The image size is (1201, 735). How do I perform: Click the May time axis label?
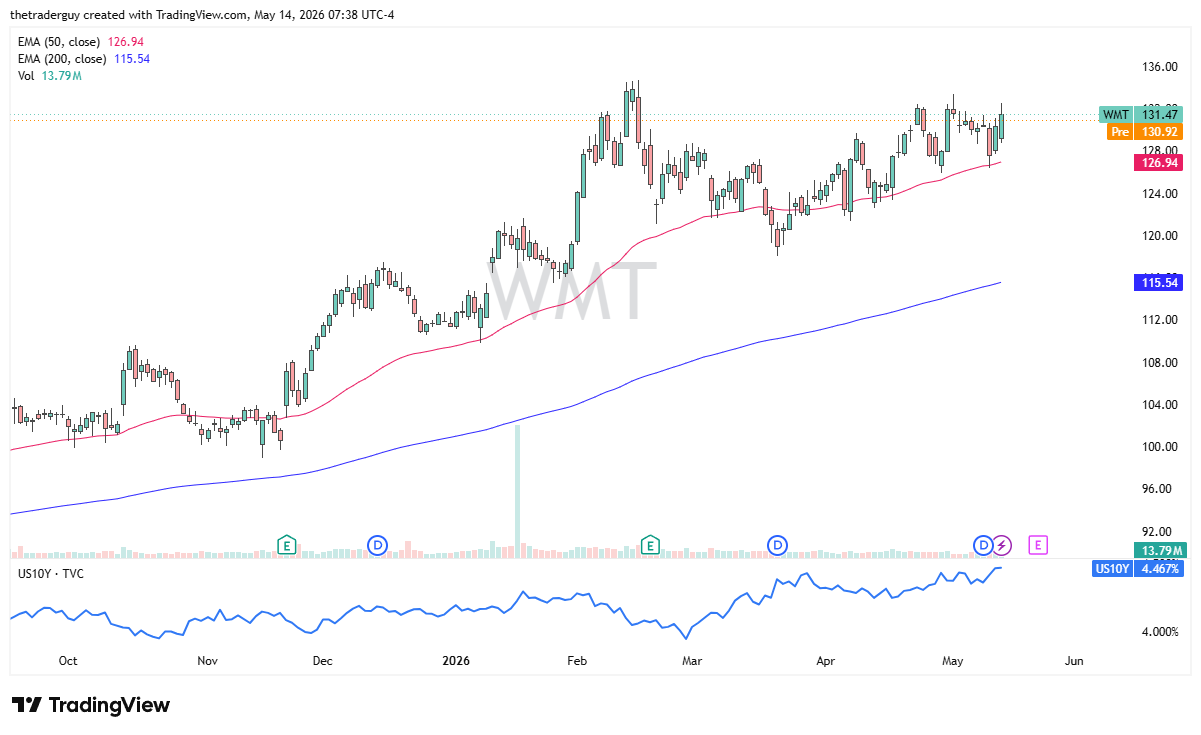click(952, 661)
